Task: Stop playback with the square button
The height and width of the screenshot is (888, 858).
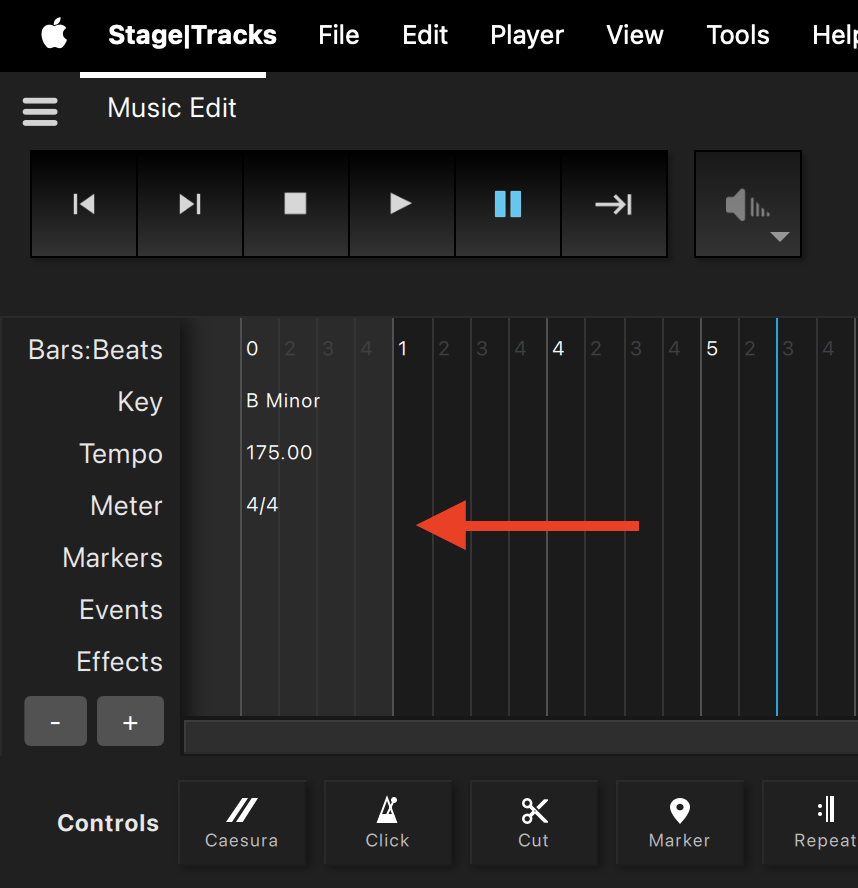Action: [296, 204]
